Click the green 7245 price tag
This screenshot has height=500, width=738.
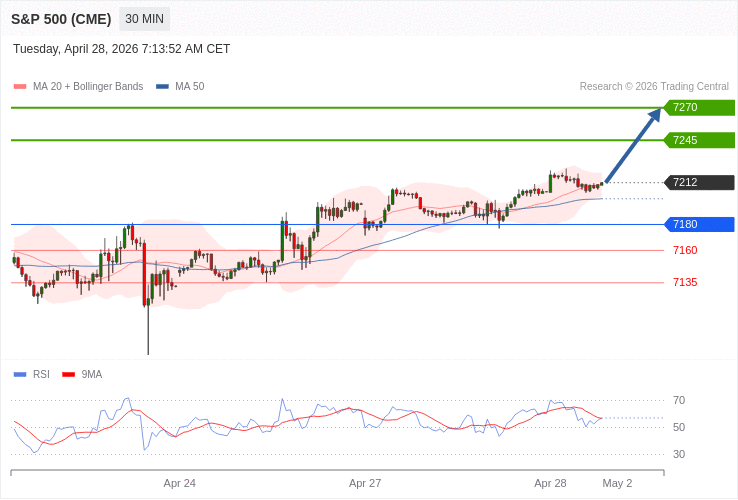click(x=698, y=140)
